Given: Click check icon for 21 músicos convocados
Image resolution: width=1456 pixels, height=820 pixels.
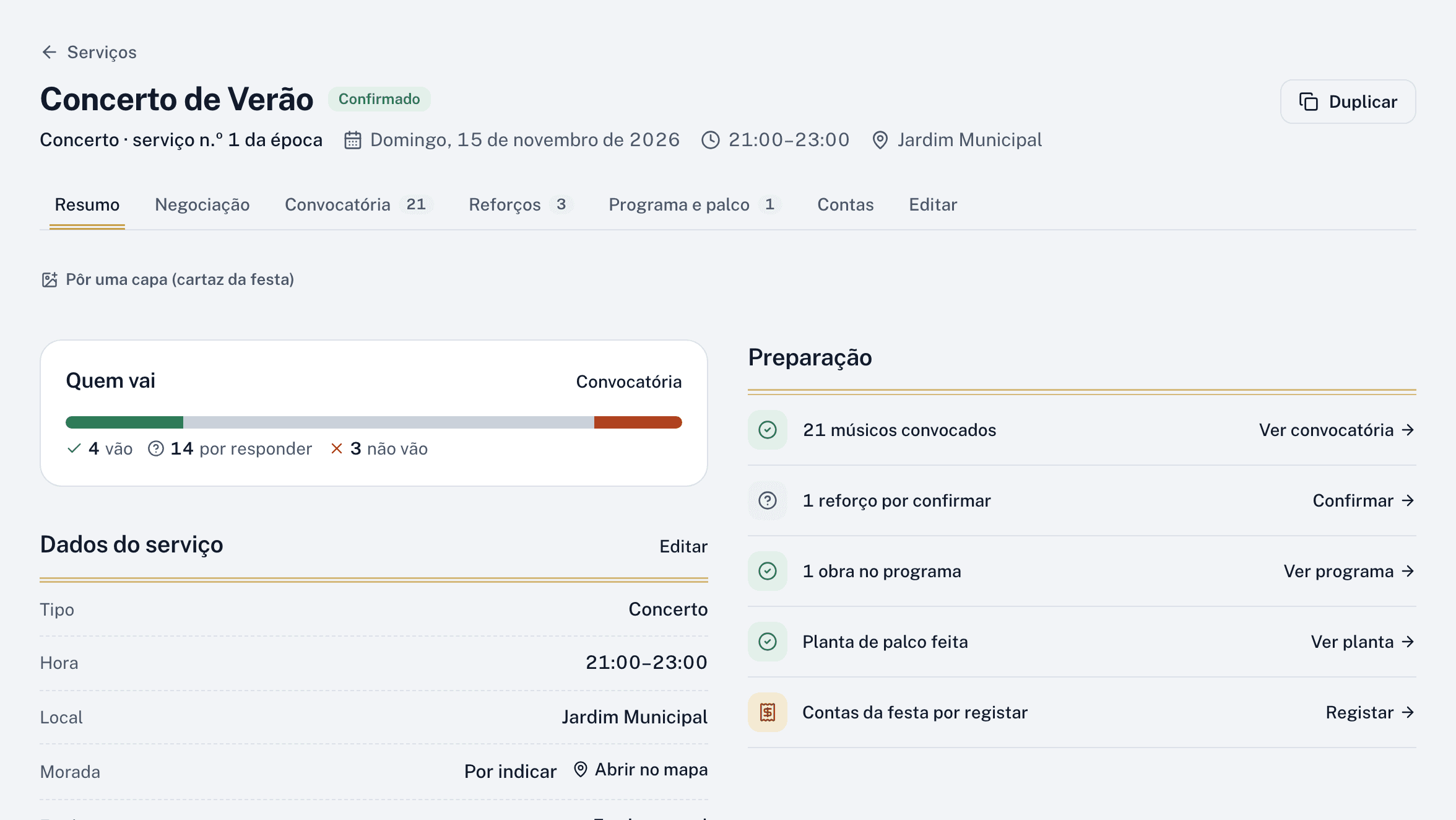Looking at the screenshot, I should coord(768,430).
